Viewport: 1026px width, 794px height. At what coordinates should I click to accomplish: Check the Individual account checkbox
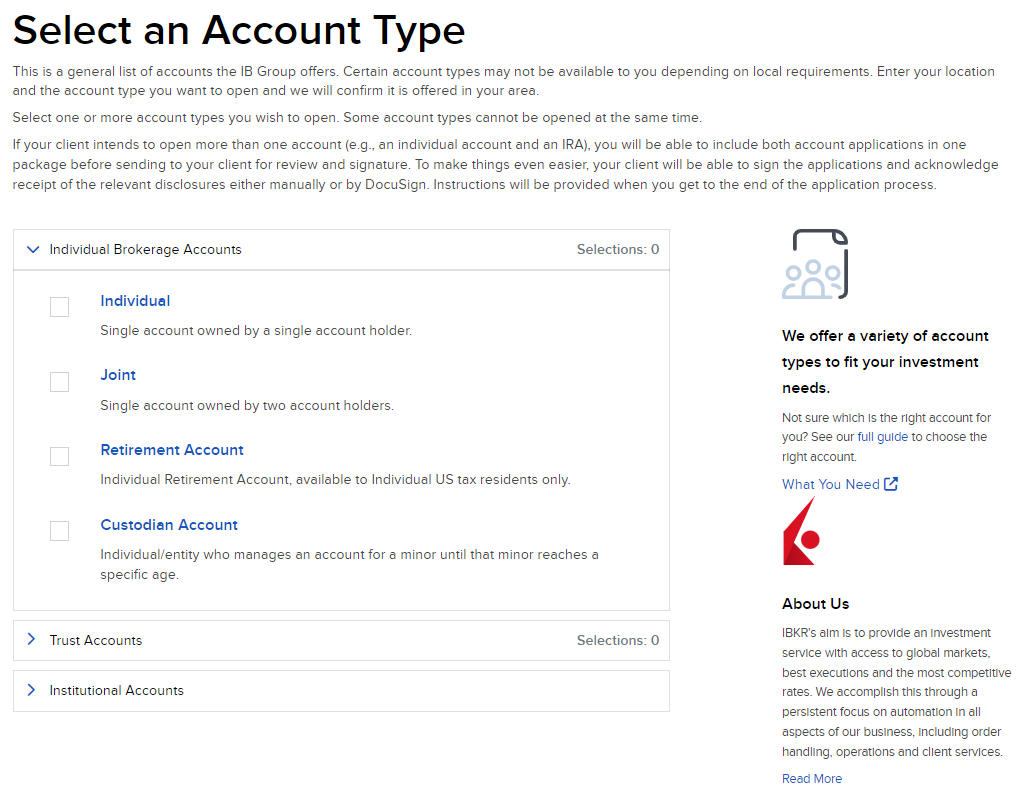[59, 307]
